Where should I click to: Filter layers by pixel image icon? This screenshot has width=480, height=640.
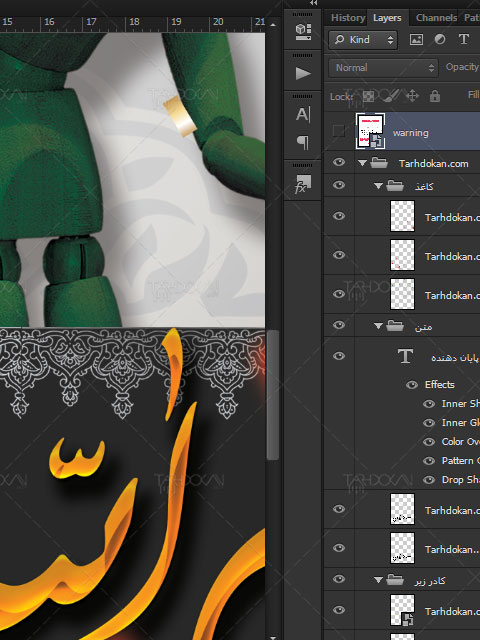pos(416,40)
